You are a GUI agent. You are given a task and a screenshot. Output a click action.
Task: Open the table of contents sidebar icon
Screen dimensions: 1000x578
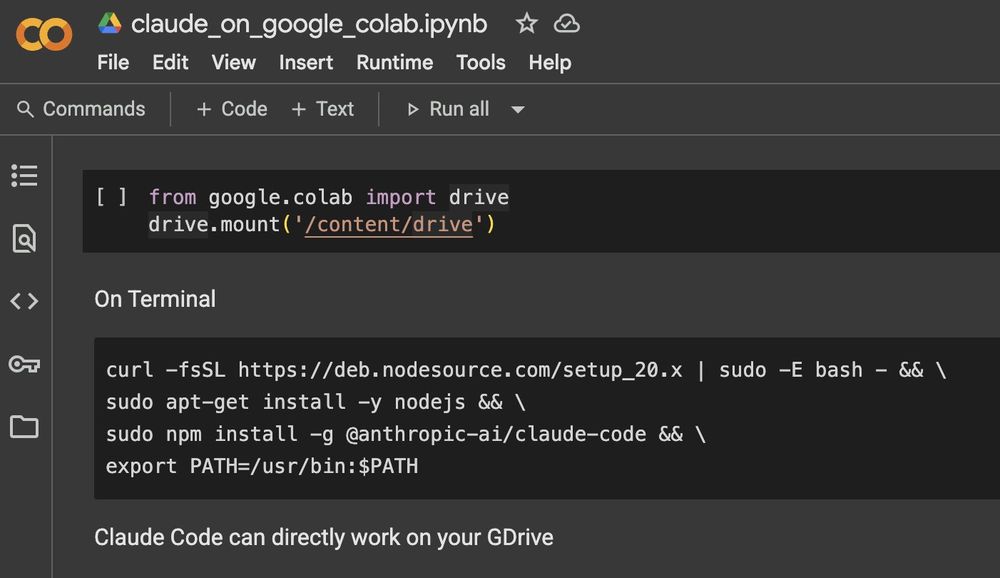pyautogui.click(x=24, y=175)
